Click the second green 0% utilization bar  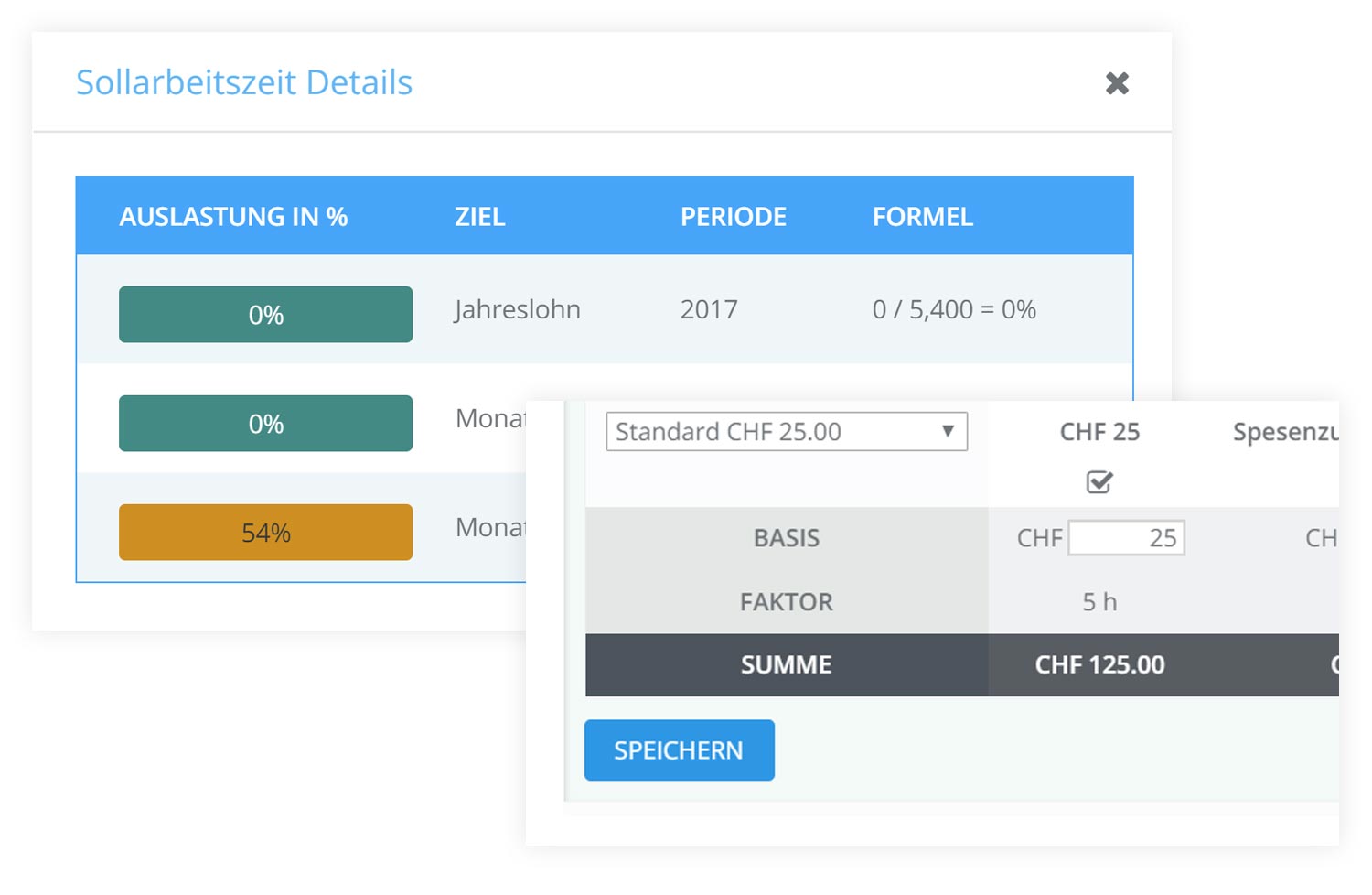[x=265, y=424]
